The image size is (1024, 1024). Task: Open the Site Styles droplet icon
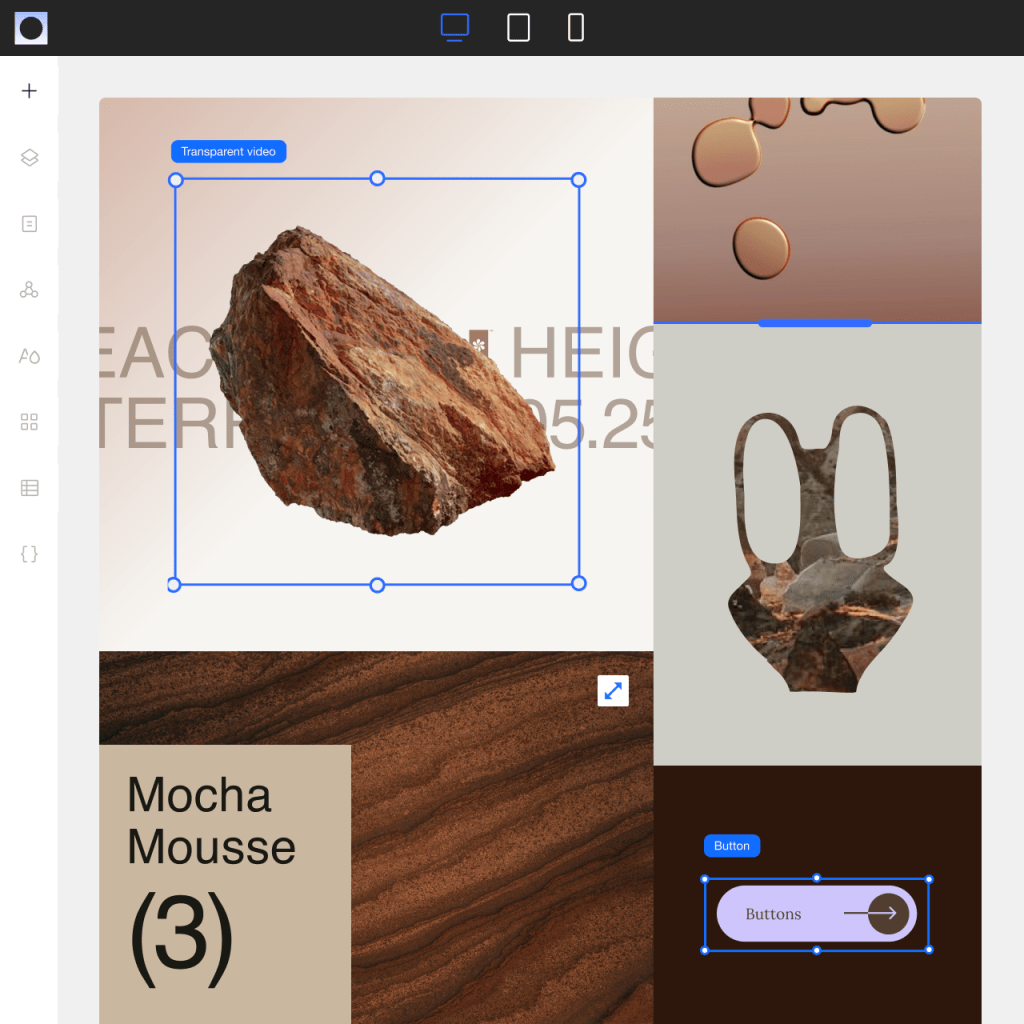coord(29,355)
